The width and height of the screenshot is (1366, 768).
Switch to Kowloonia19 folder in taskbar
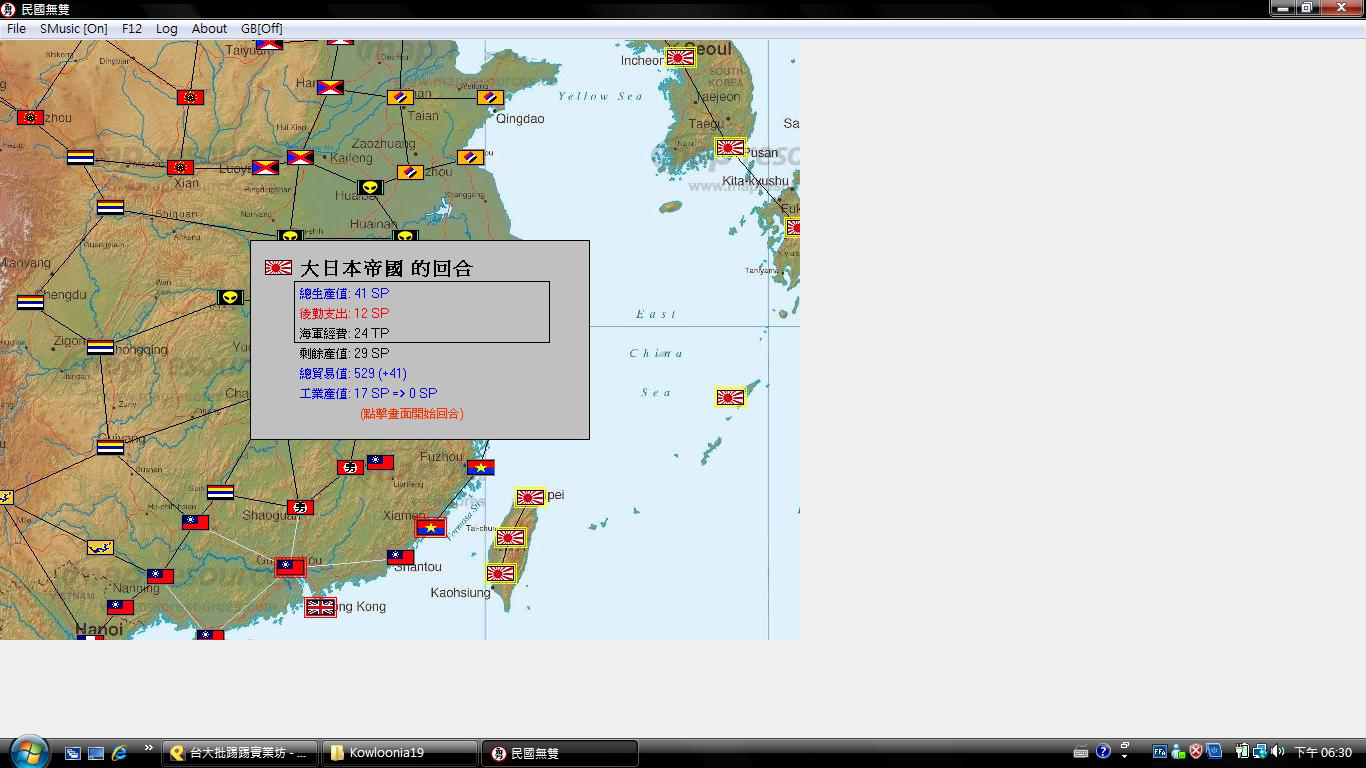(x=400, y=753)
